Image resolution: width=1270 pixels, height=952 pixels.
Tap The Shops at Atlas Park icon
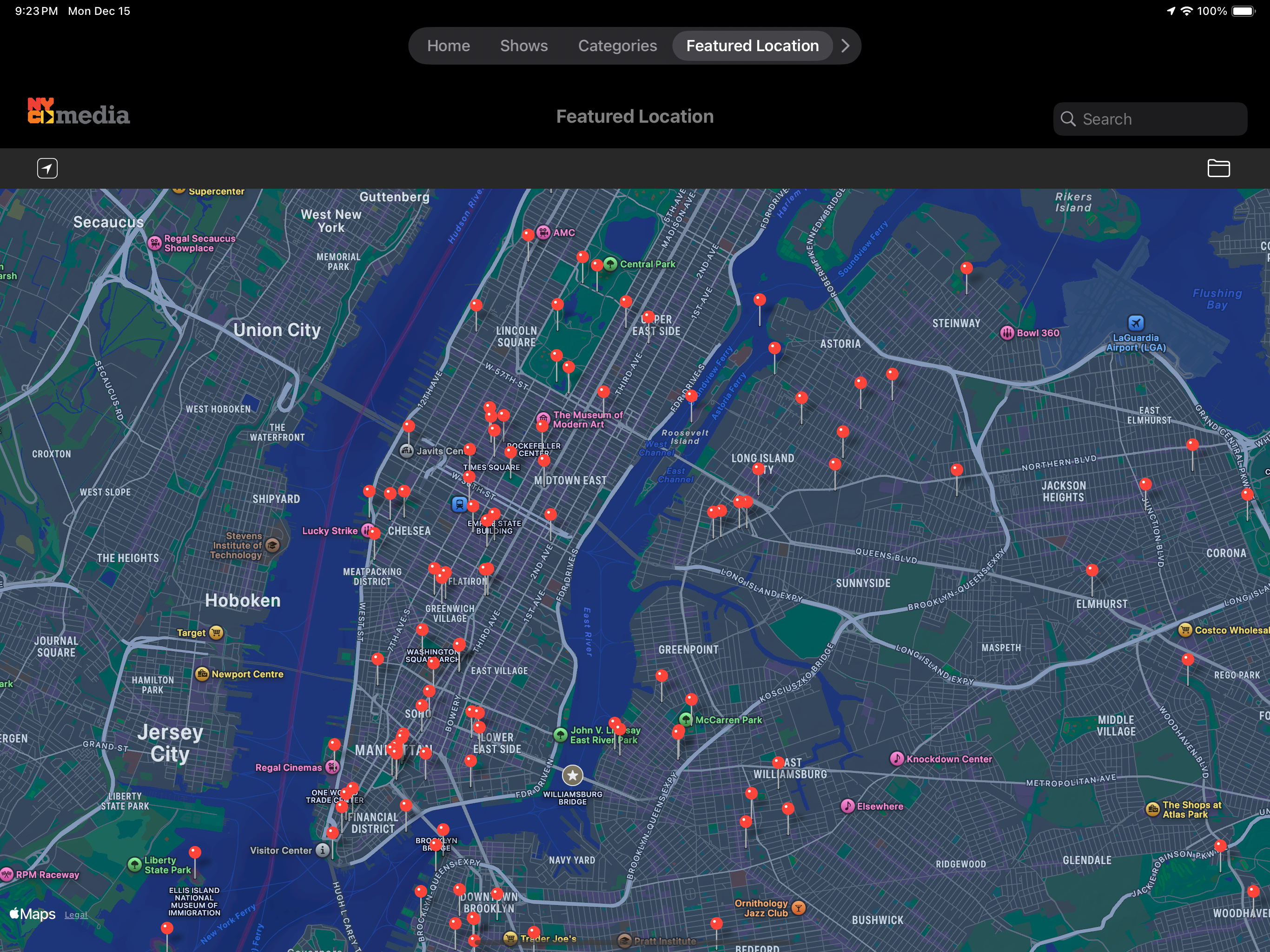[x=1152, y=810]
